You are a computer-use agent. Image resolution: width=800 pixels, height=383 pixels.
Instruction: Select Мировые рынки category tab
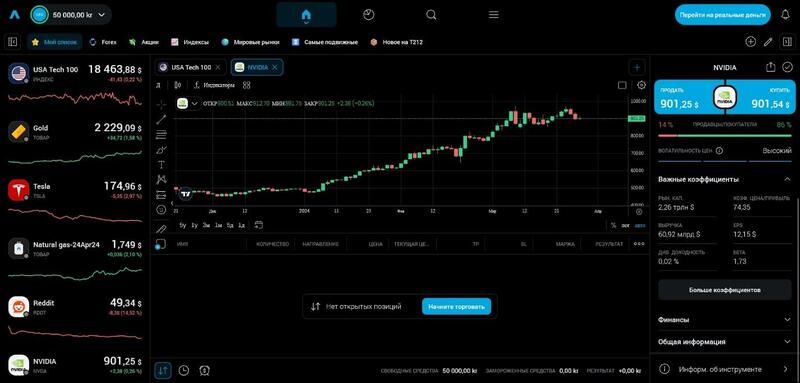click(x=251, y=42)
